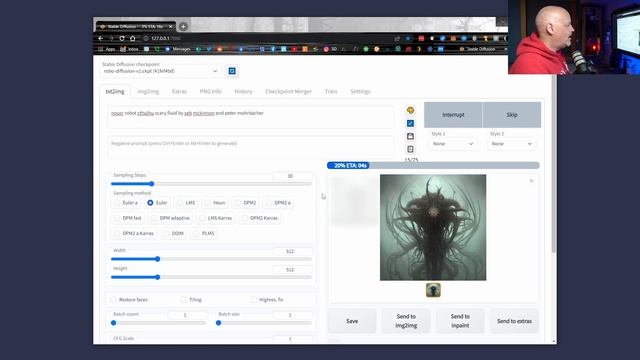
Task: Enable the Highres. fix checkbox
Action: 254,300
